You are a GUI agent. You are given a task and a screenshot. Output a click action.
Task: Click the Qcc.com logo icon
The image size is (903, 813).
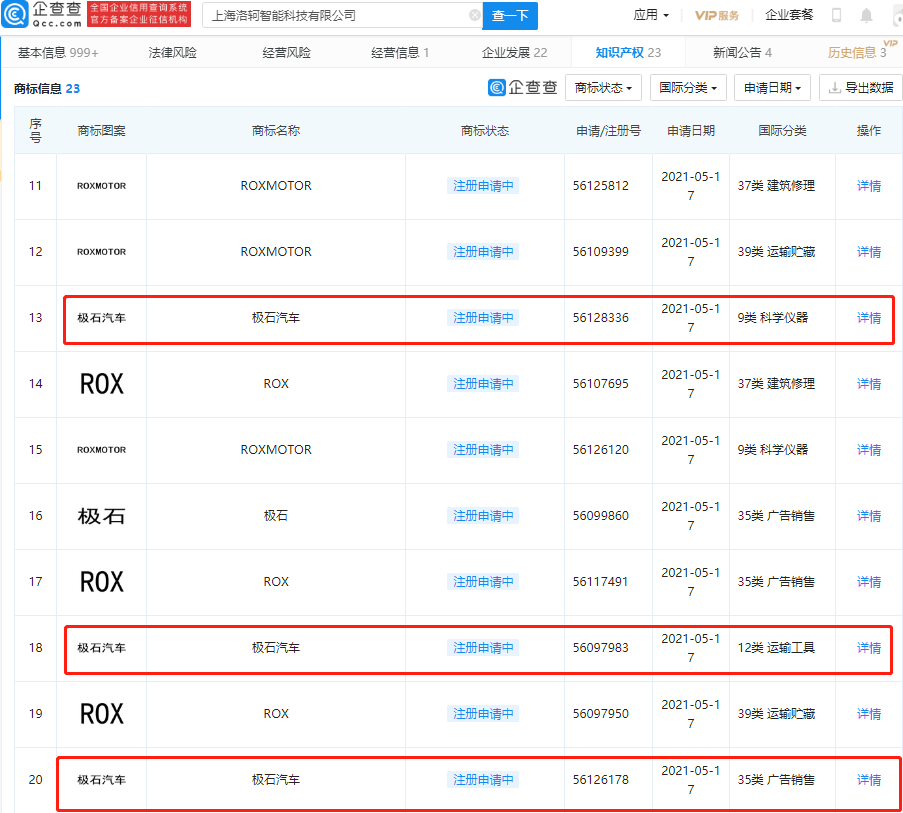tap(15, 14)
